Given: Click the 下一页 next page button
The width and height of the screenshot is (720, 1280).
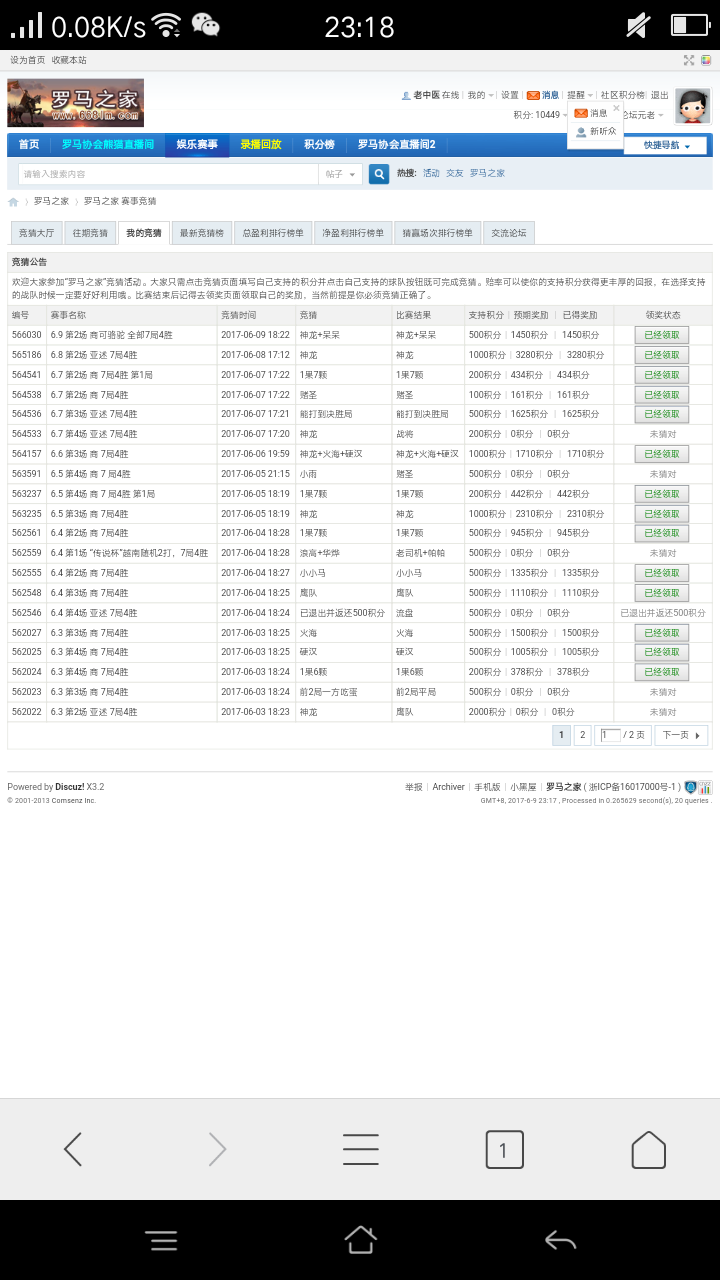Looking at the screenshot, I should (x=681, y=735).
